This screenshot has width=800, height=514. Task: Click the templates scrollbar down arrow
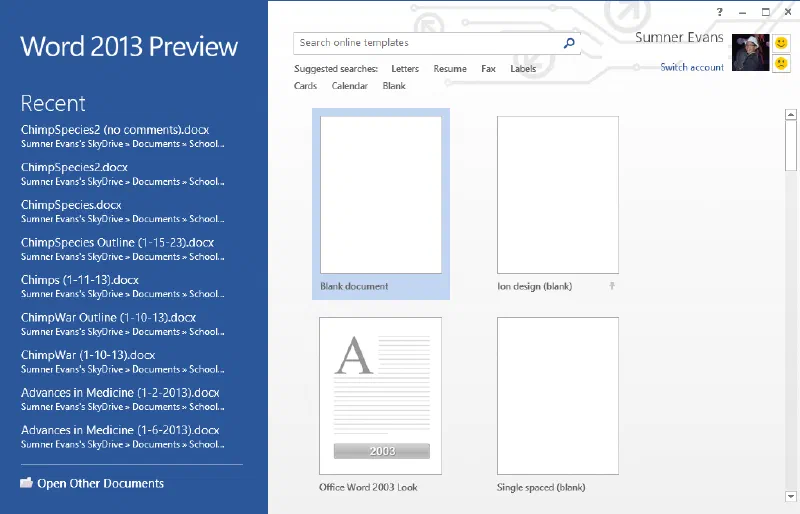coord(791,496)
